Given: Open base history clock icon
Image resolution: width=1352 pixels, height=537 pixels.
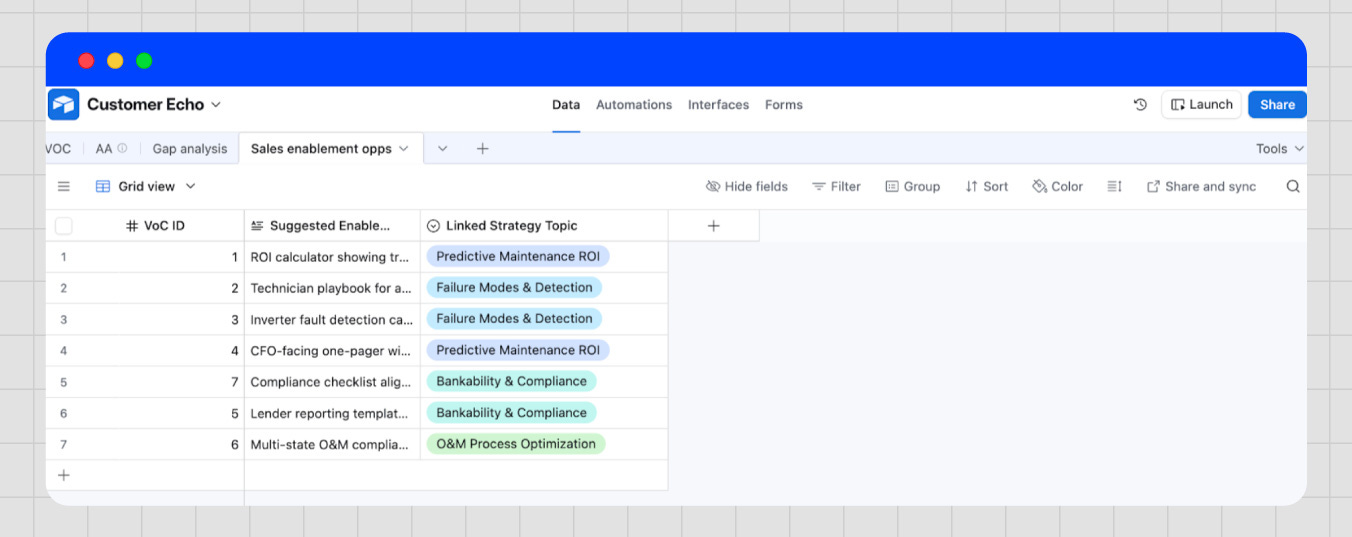Looking at the screenshot, I should coord(1140,104).
